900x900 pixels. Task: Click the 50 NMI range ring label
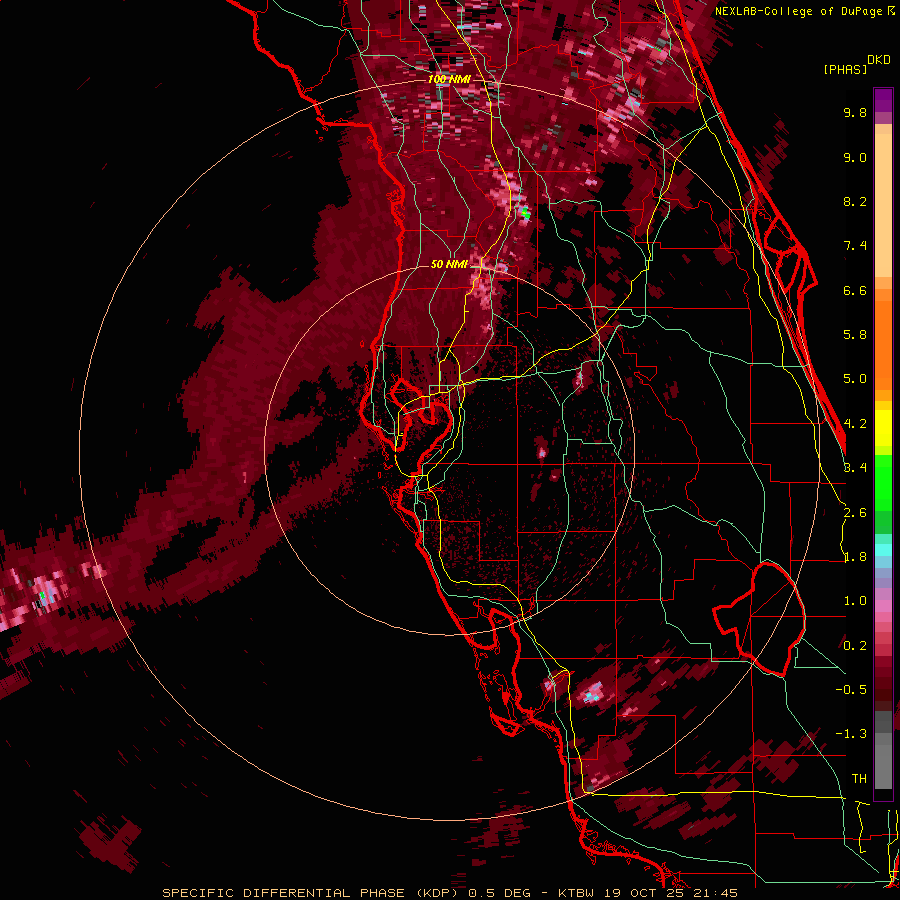tap(449, 264)
